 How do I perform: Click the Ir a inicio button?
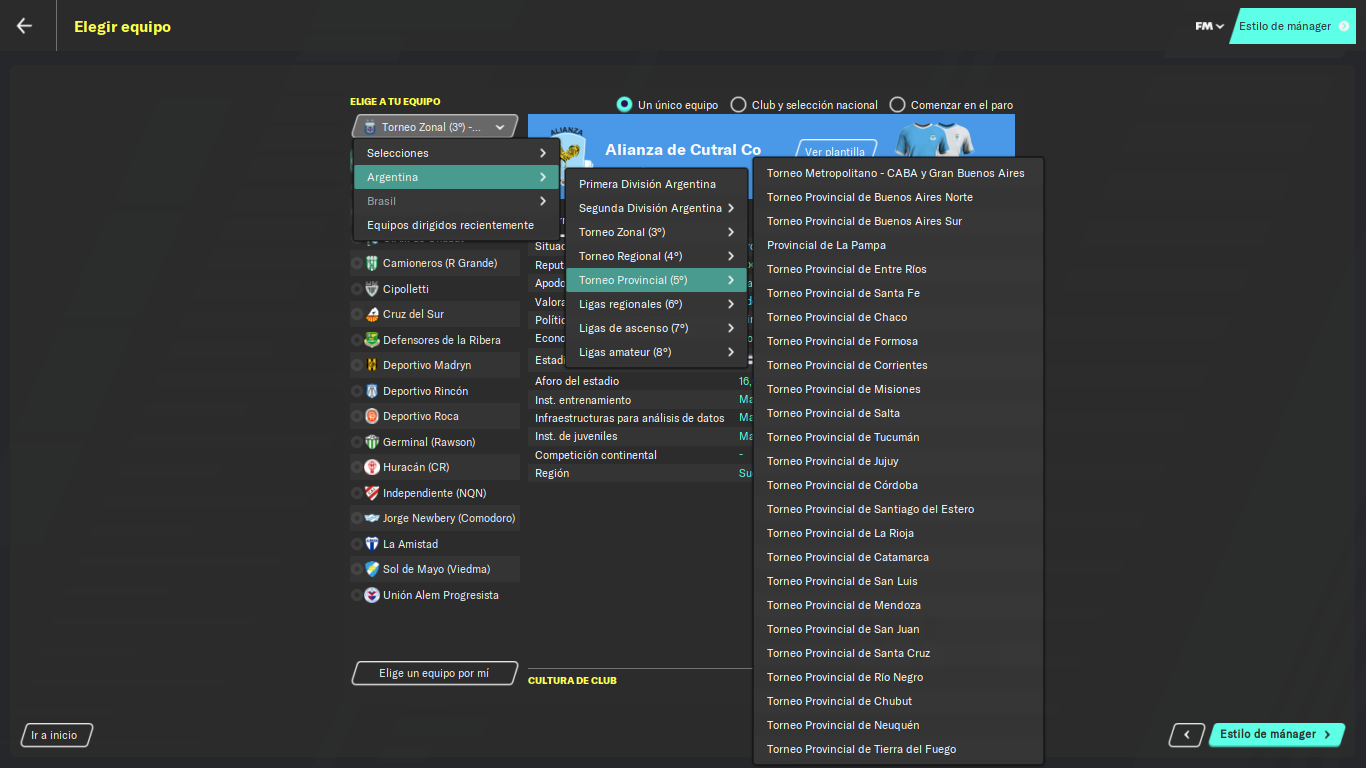click(x=56, y=735)
